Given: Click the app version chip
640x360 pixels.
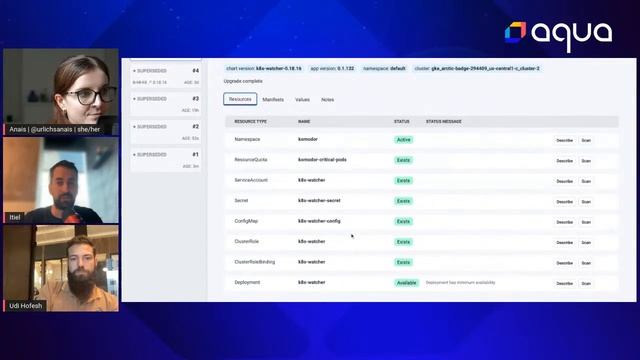Looking at the screenshot, I should [x=332, y=69].
